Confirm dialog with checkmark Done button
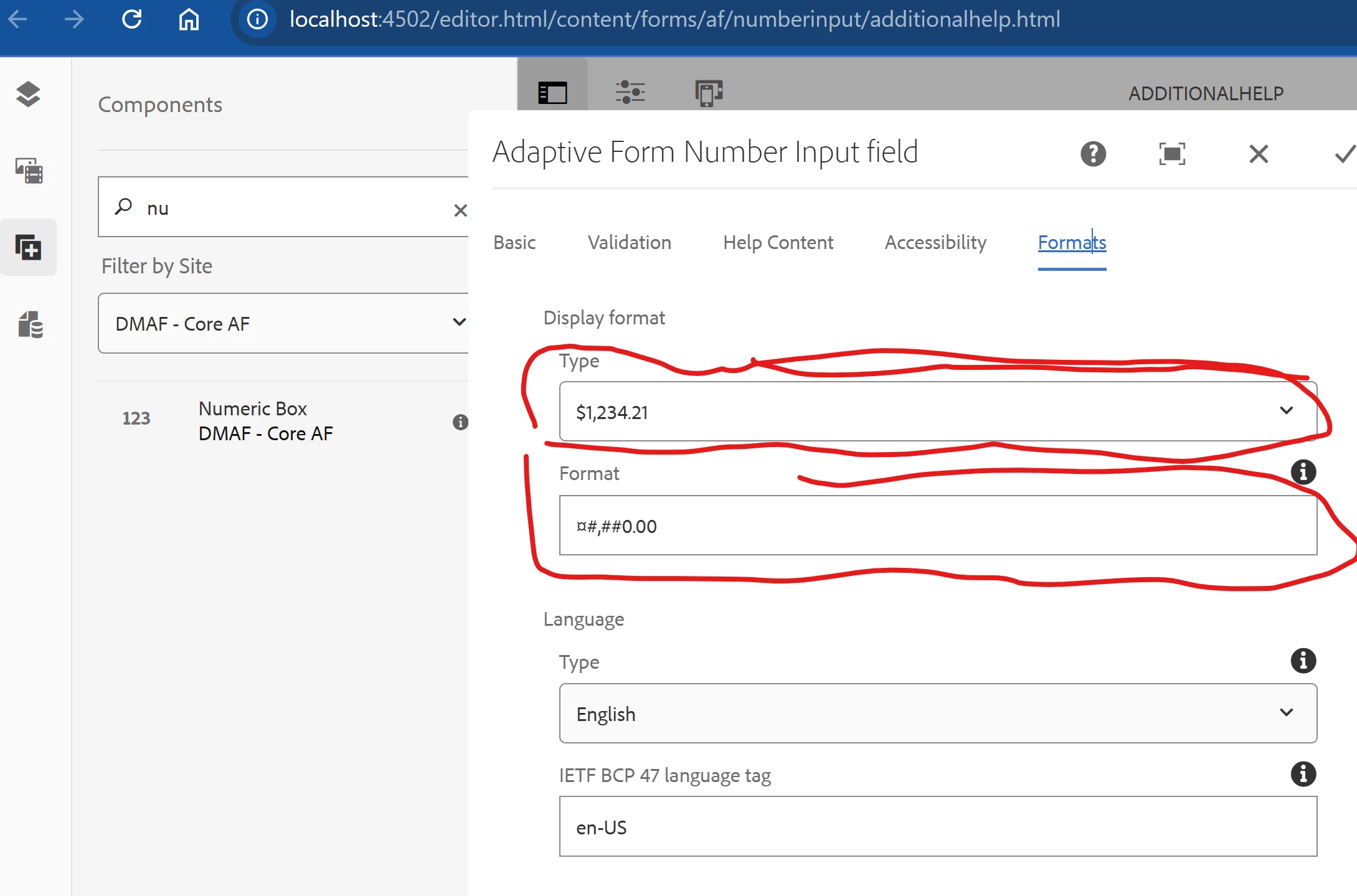 [x=1345, y=154]
